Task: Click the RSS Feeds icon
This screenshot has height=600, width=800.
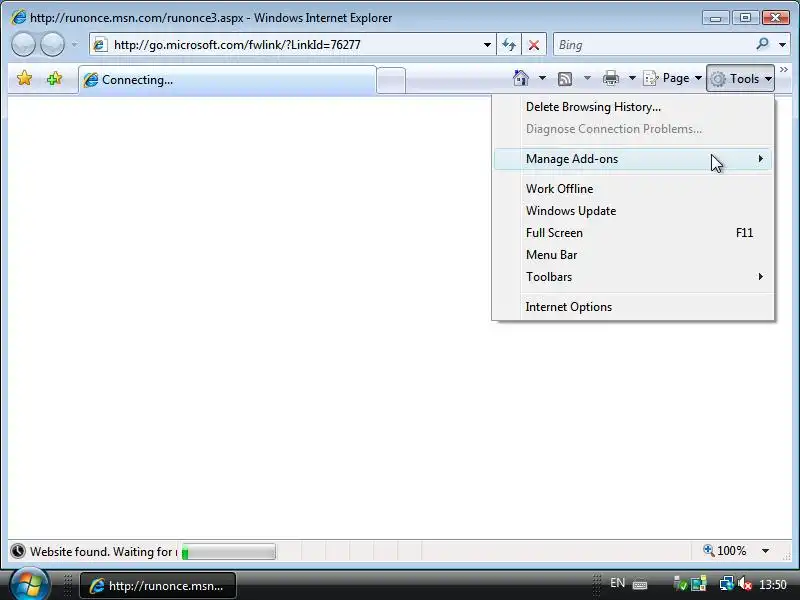Action: click(x=565, y=79)
